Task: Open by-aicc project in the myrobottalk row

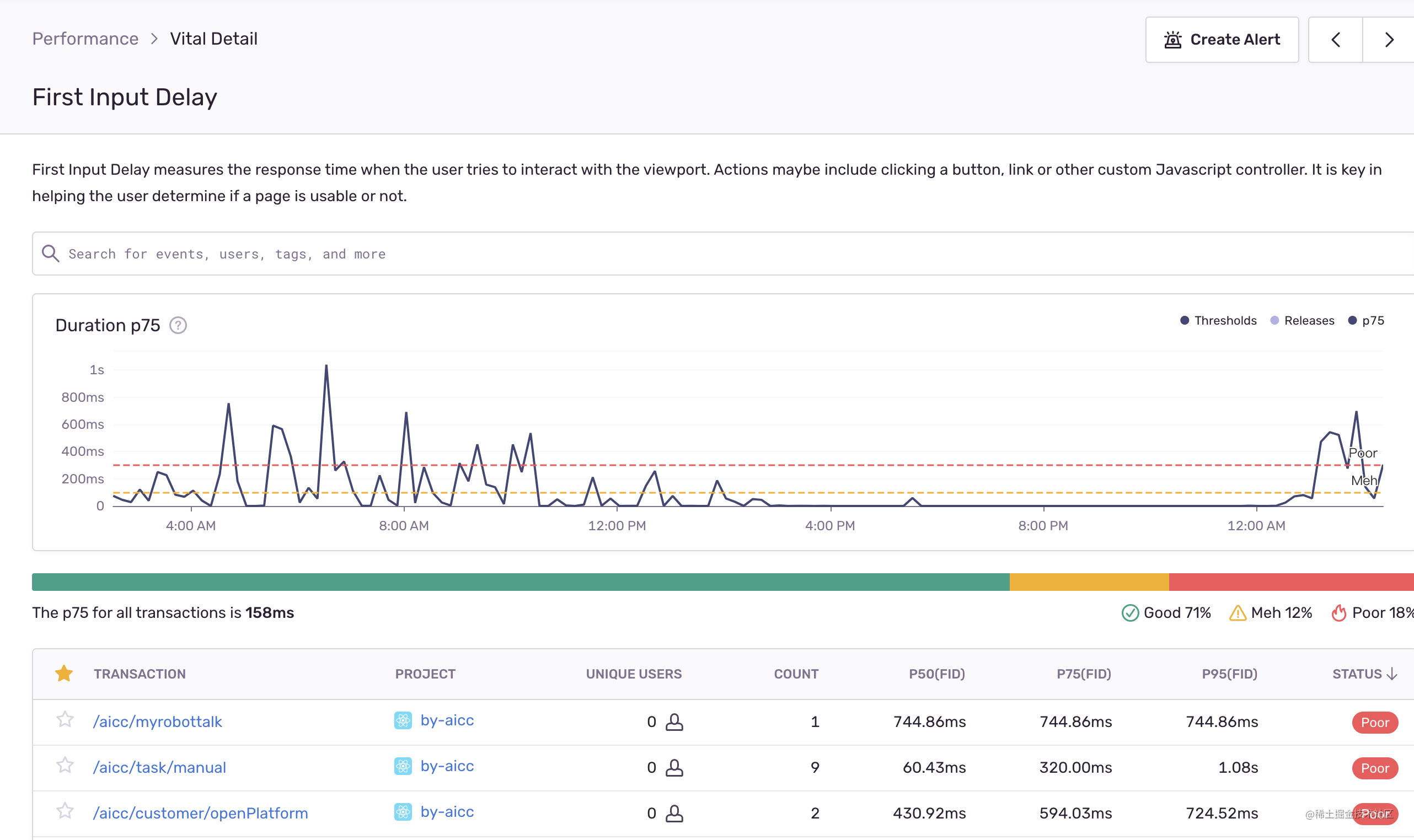Action: tap(447, 720)
